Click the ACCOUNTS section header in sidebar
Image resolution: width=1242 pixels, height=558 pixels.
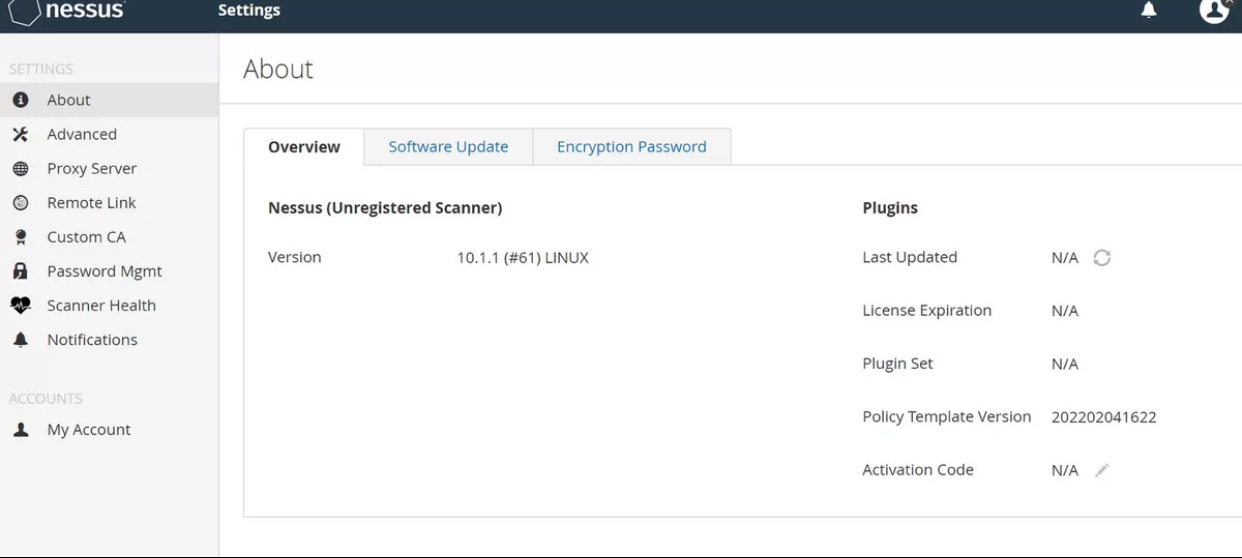tap(46, 399)
